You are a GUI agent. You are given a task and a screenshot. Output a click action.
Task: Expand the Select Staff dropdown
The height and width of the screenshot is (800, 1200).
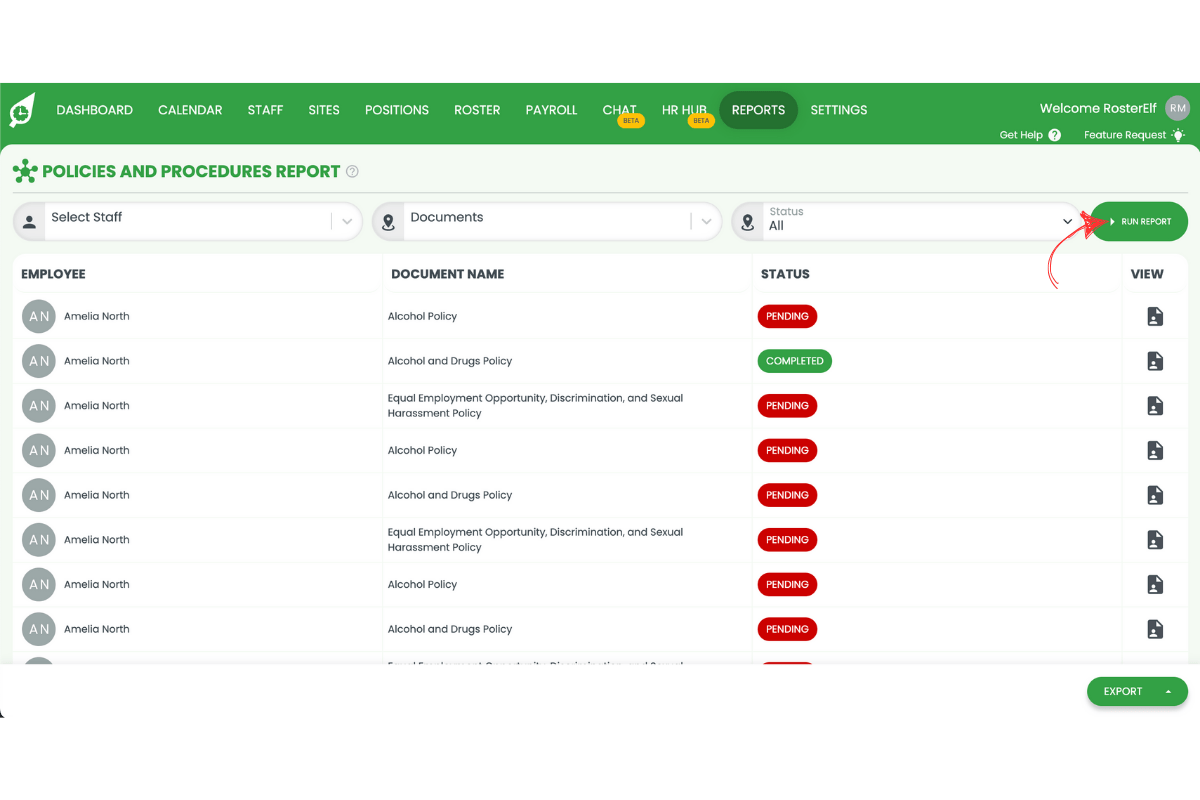pos(347,220)
